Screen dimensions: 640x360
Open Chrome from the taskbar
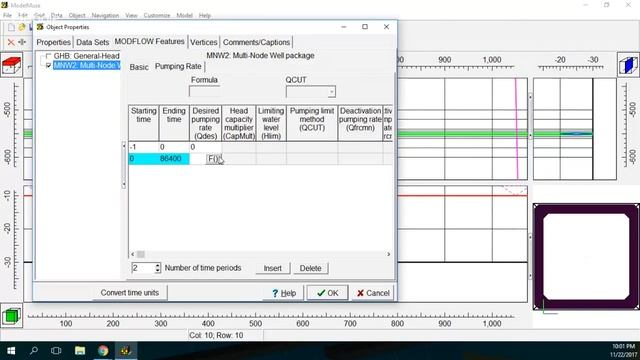click(x=103, y=351)
